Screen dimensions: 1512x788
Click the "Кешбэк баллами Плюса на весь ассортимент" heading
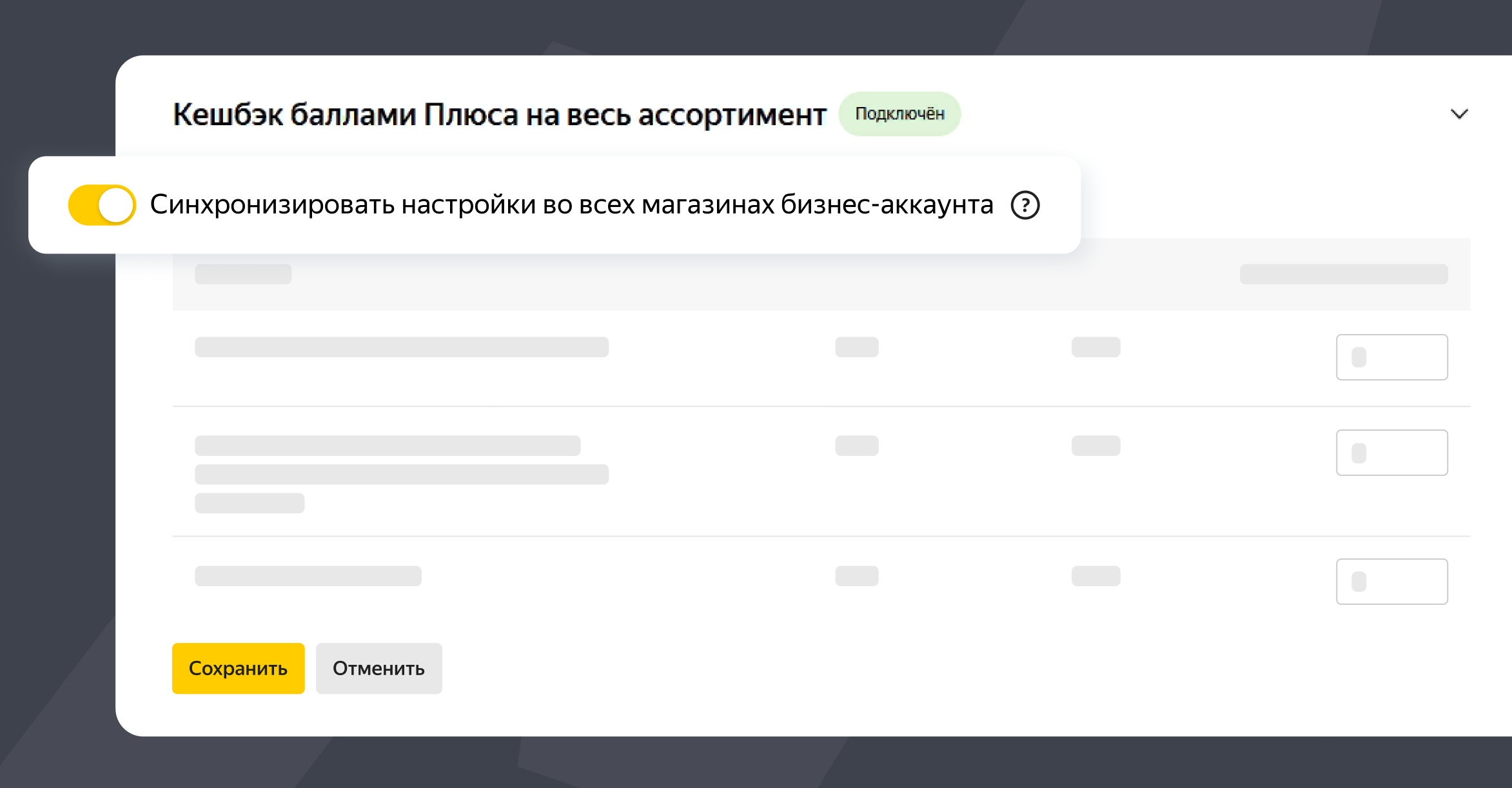click(x=499, y=115)
